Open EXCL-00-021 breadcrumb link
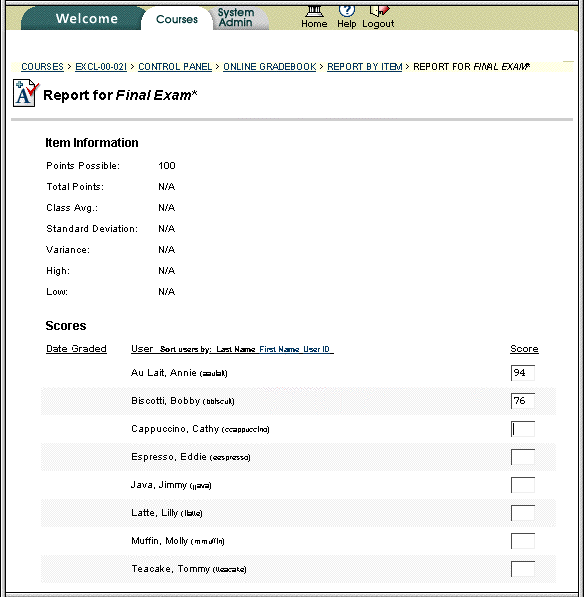The image size is (584, 597). pyautogui.click(x=101, y=67)
